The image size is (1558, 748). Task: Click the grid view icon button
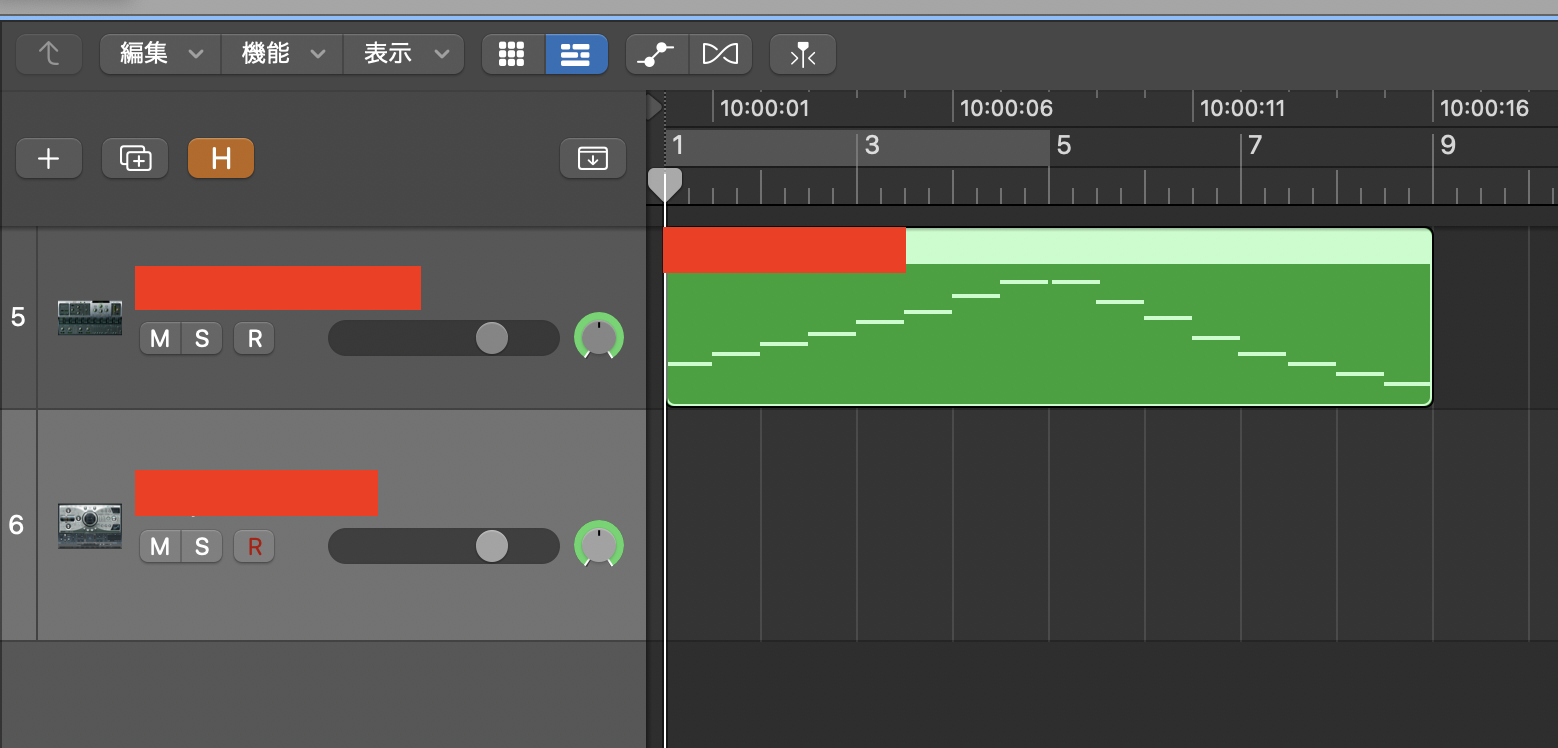pos(512,54)
